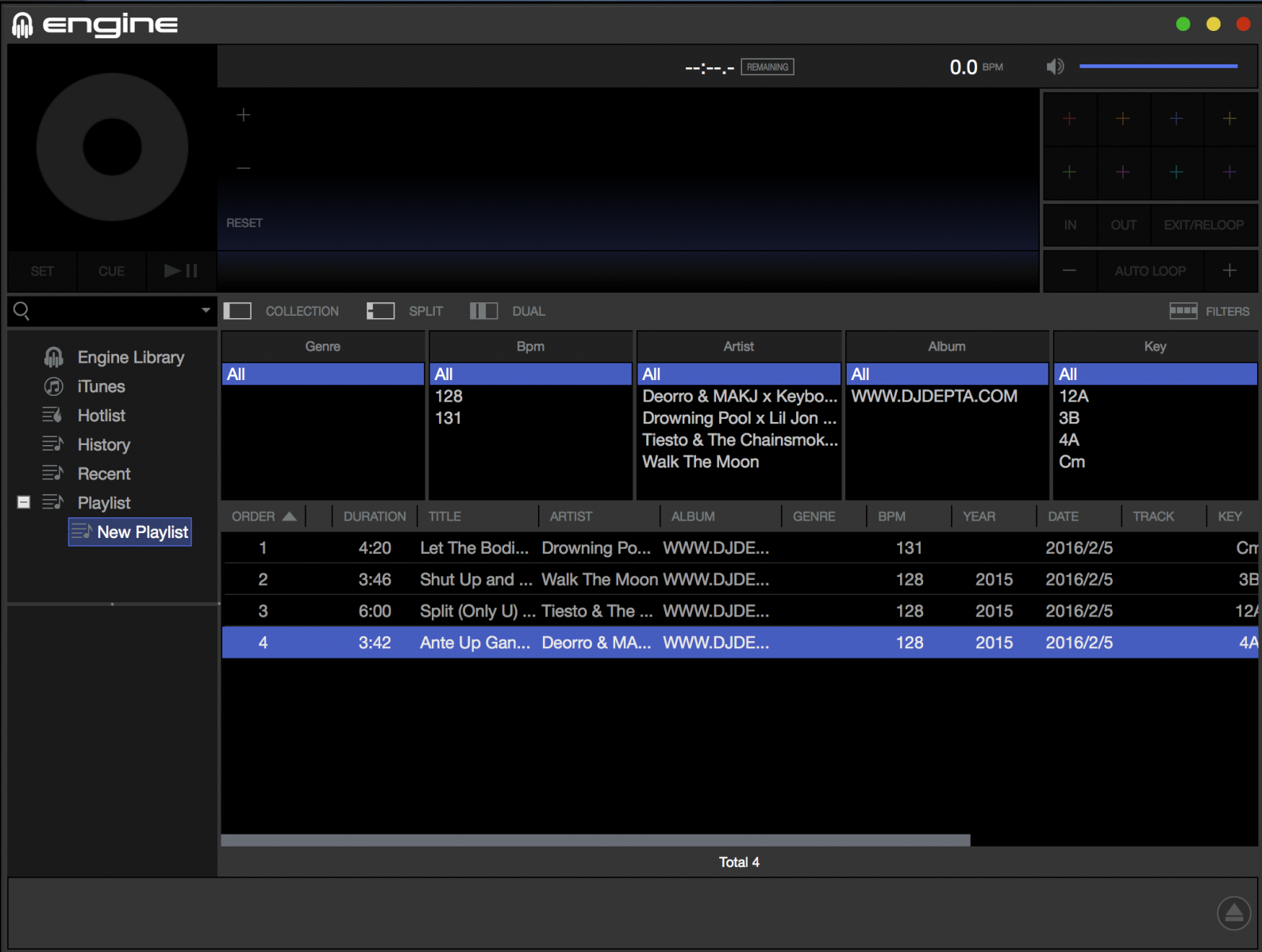Click the horizontal scrollbar of track list

(595, 840)
